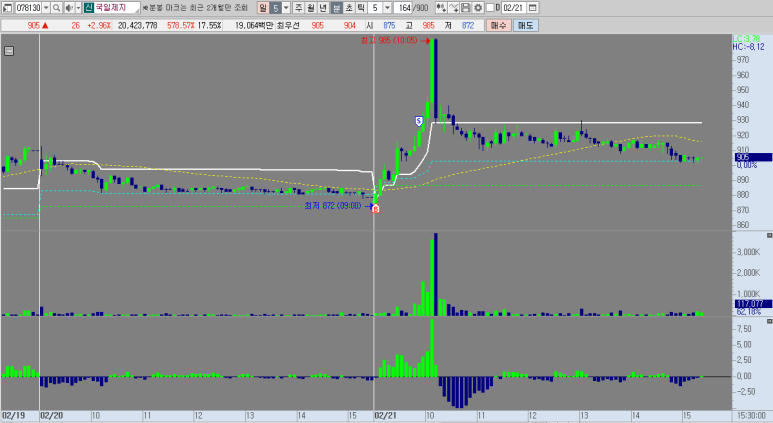Screen dimensions: 773x423
Task: Click the tallest volume bar at 10:05
Action: pos(435,274)
